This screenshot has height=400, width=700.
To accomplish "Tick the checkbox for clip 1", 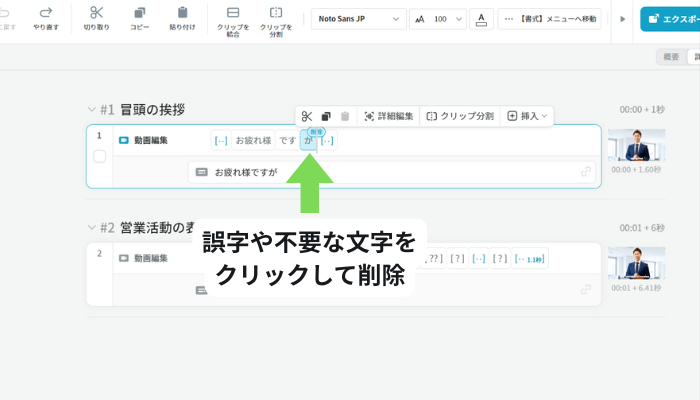I will (99, 157).
